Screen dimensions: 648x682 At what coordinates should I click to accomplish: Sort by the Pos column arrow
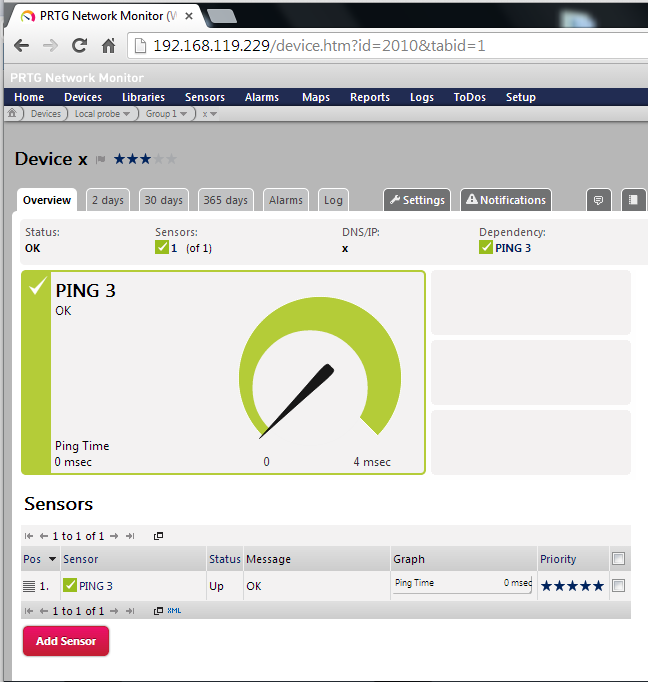click(52, 559)
